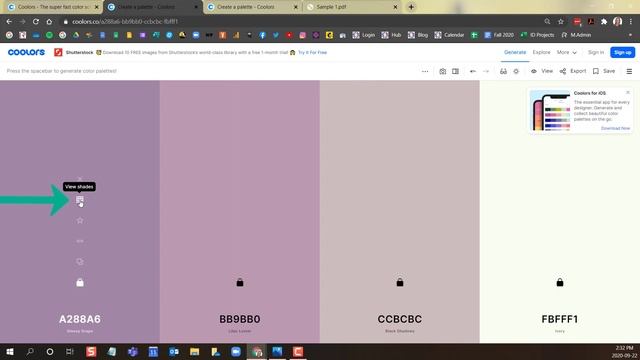Open Task View from the taskbar
Screen dimensions: 640x360
[x=70, y=351]
